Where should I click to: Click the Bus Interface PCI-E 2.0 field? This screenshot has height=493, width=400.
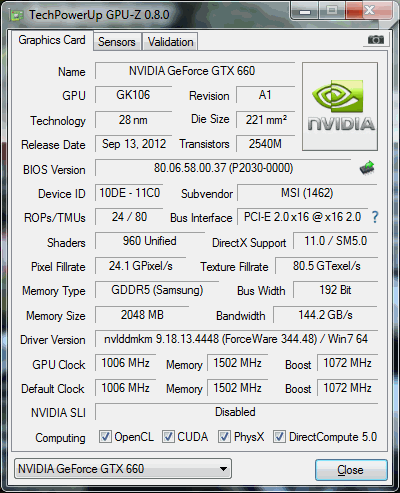(x=303, y=217)
